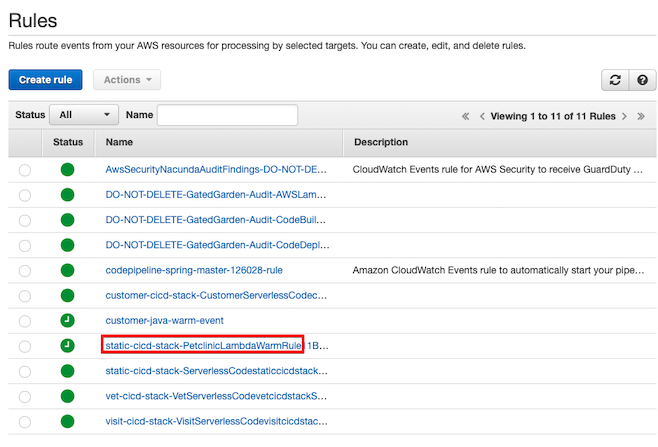Click the Create rule button
658x447 pixels.
tap(45, 80)
